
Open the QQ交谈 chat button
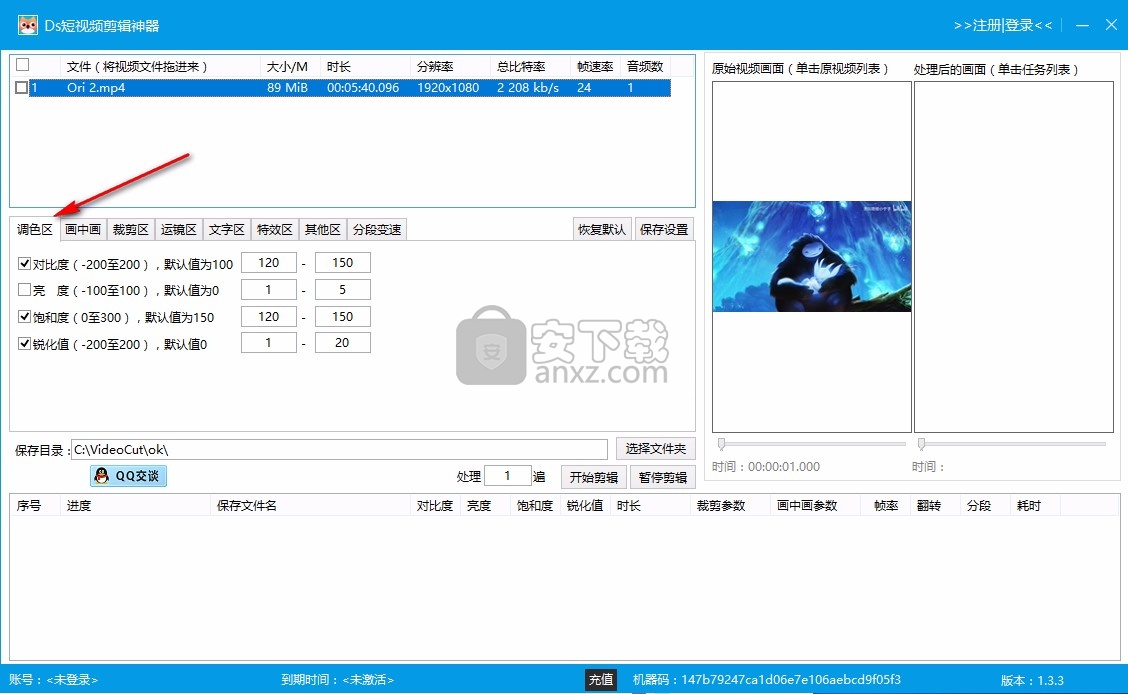[x=128, y=476]
